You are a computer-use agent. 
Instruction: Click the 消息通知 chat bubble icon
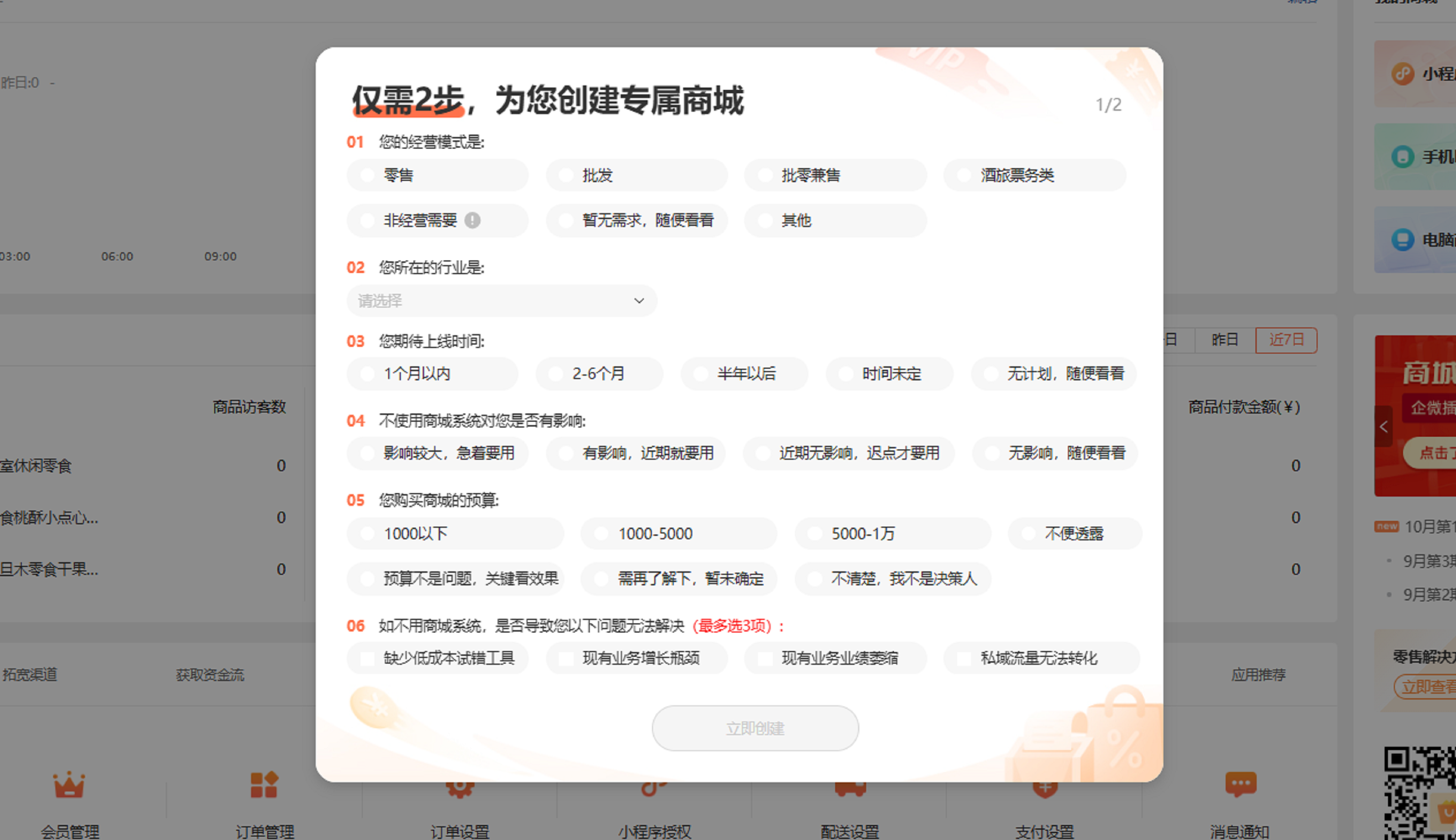pyautogui.click(x=1240, y=784)
